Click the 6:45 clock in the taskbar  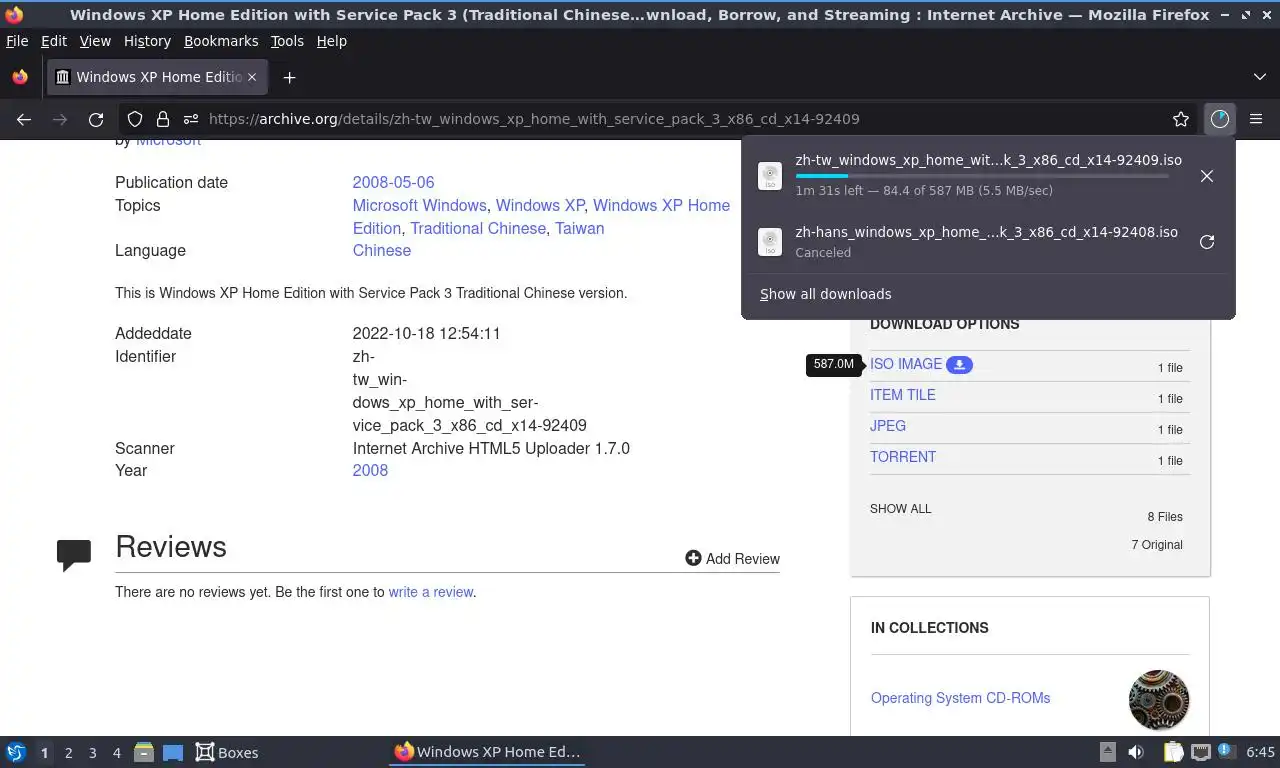pyautogui.click(x=1260, y=752)
